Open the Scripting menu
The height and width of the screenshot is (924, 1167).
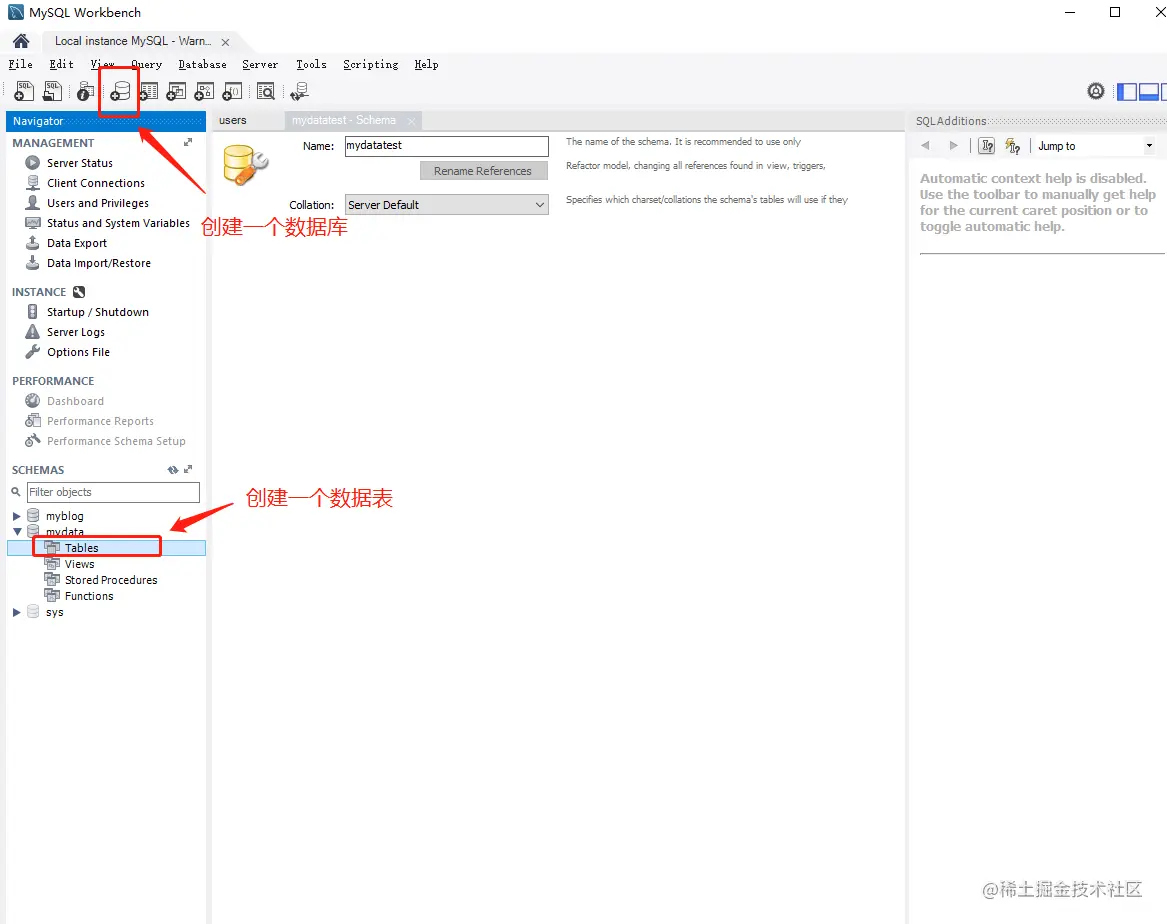coord(371,64)
